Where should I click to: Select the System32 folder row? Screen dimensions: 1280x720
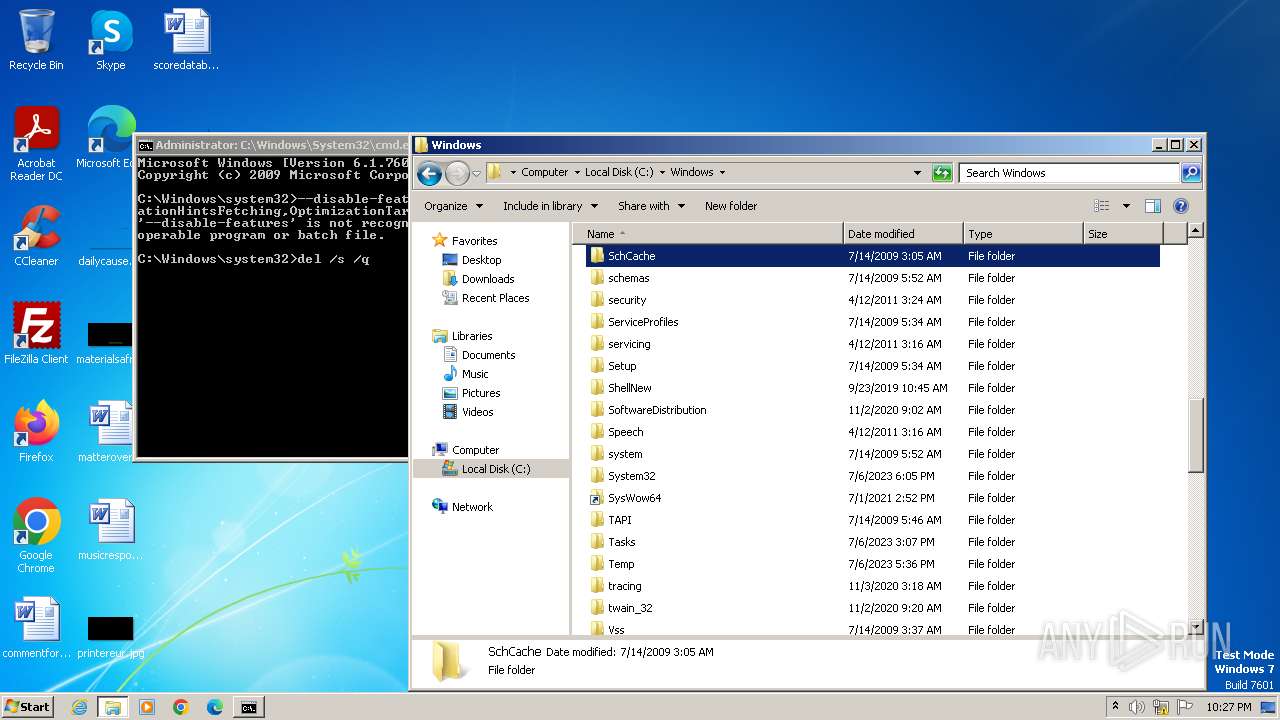tap(872, 476)
